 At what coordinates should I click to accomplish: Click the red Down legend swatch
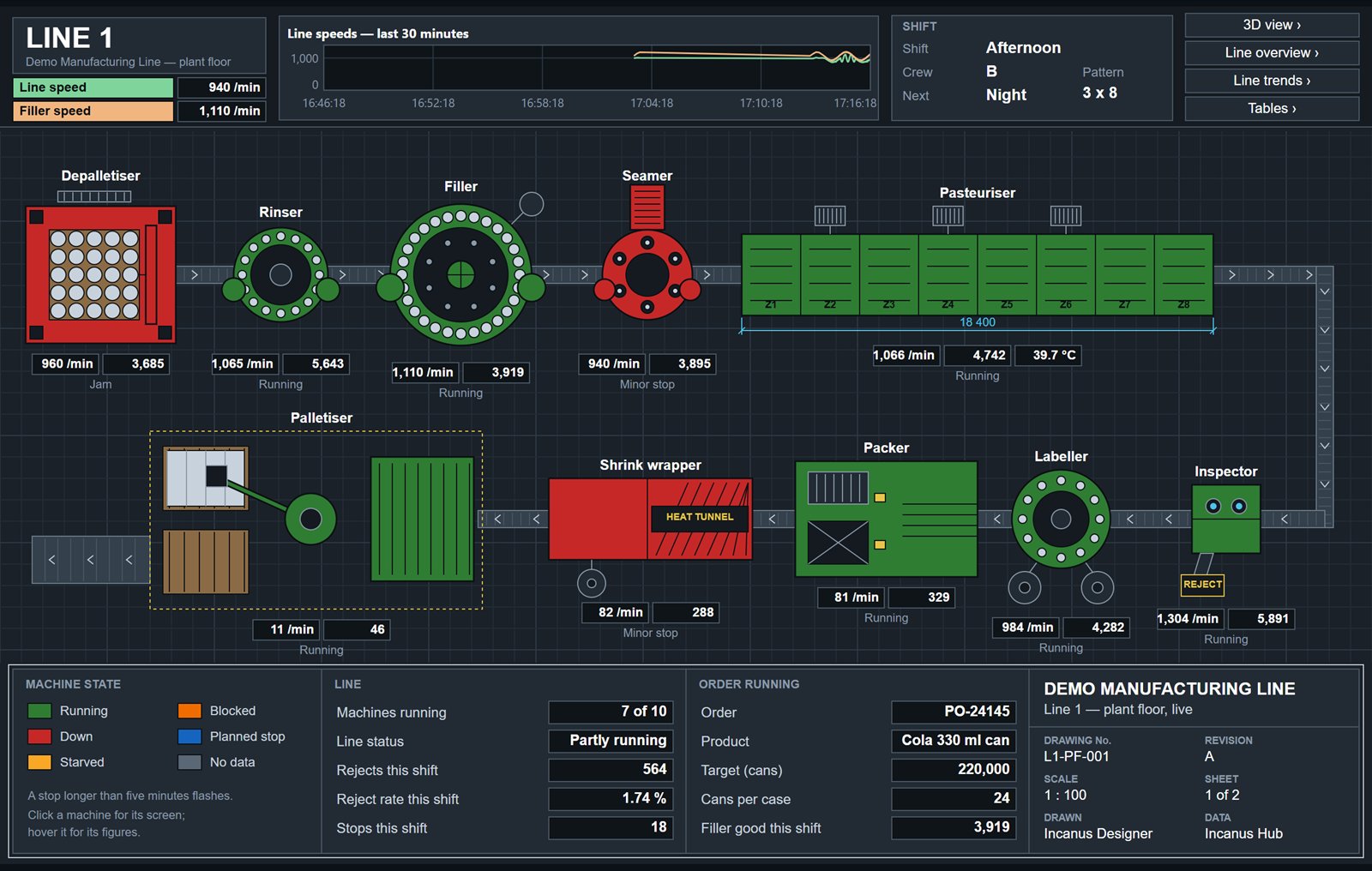[39, 736]
